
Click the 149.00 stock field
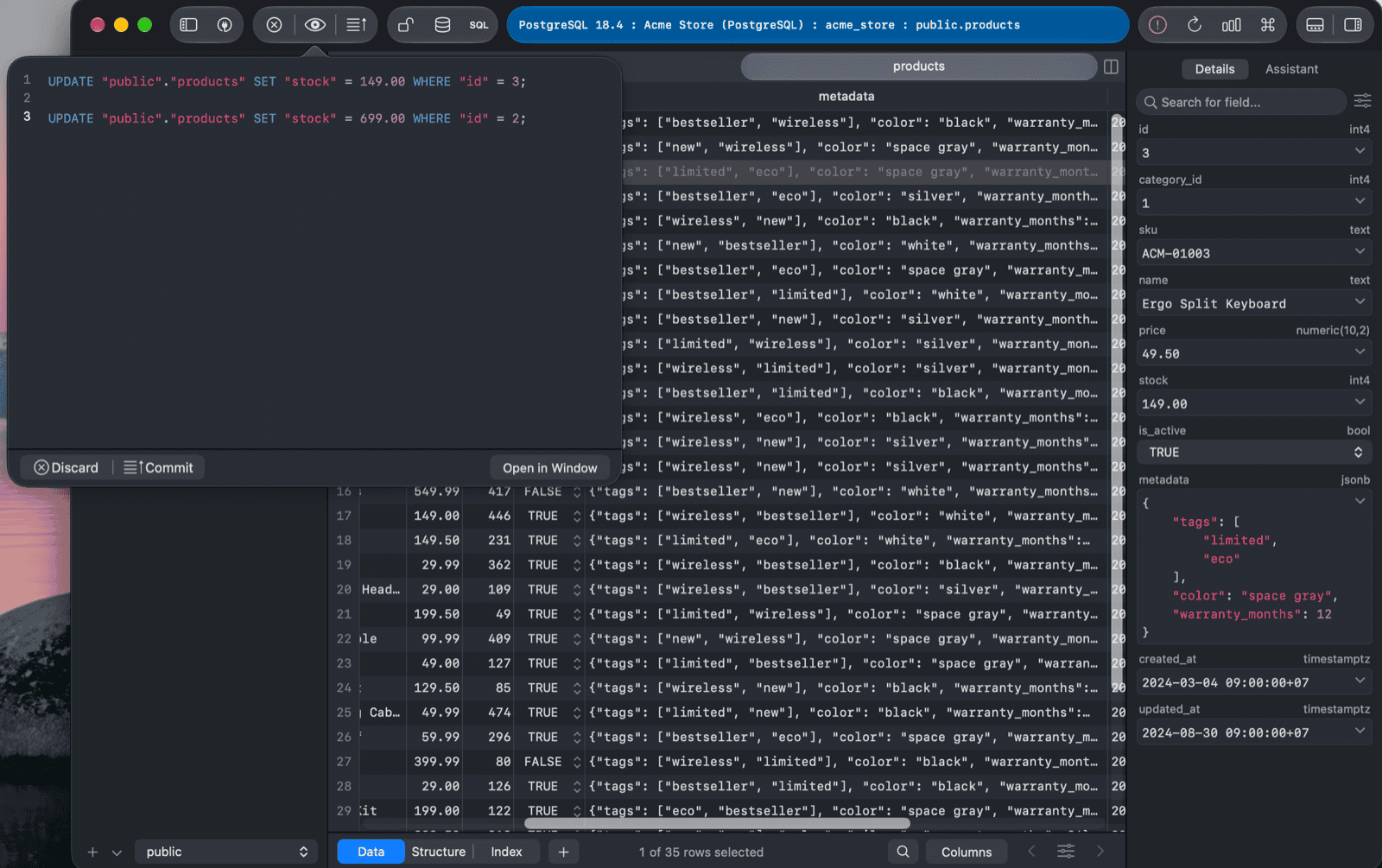pos(1254,403)
